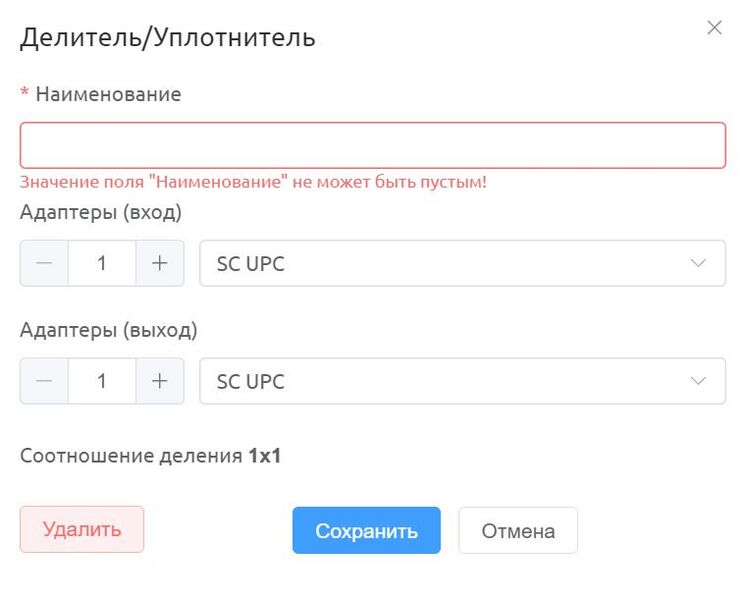Click the output adapters quantity number field
The height and width of the screenshot is (600, 746).
(102, 381)
